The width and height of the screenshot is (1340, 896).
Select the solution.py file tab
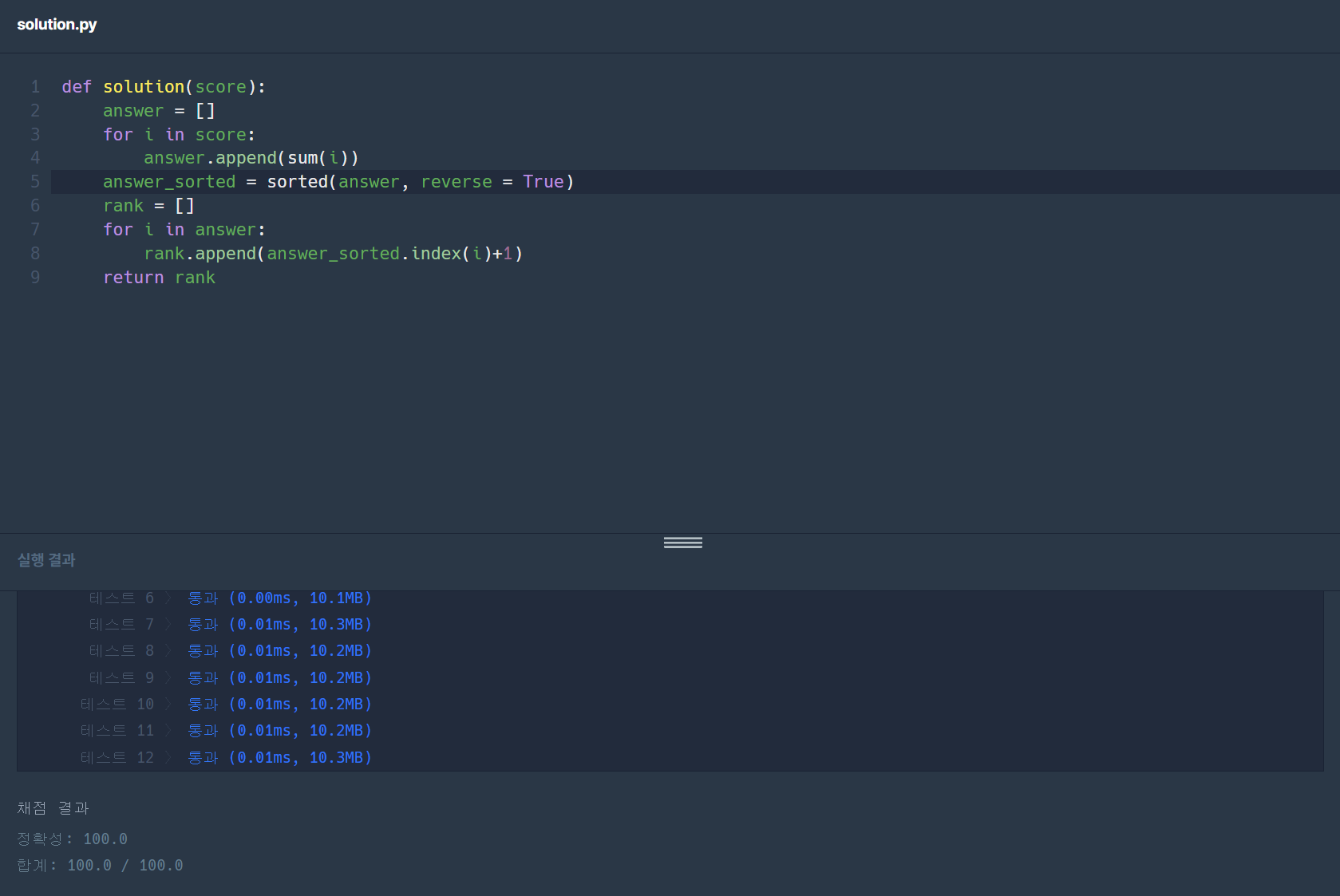pyautogui.click(x=57, y=25)
